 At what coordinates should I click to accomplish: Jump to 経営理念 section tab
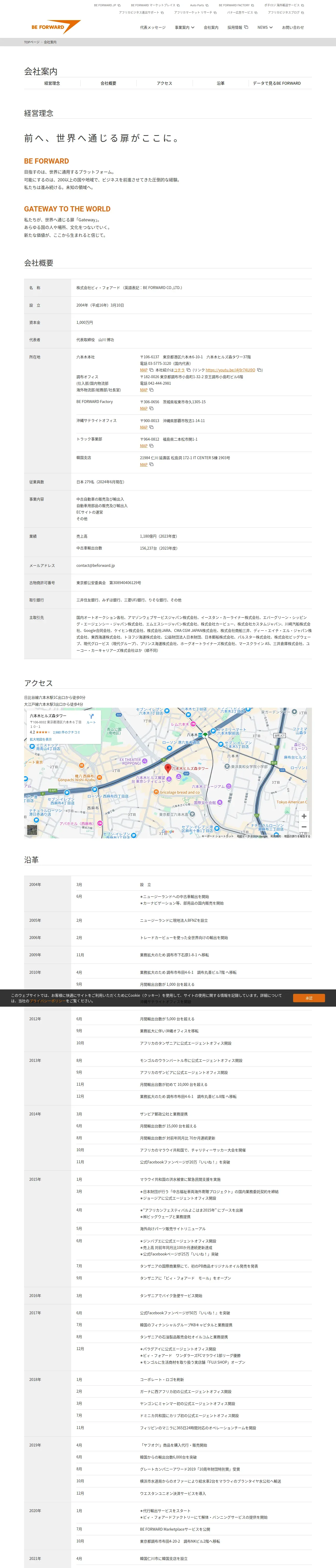coord(52,83)
